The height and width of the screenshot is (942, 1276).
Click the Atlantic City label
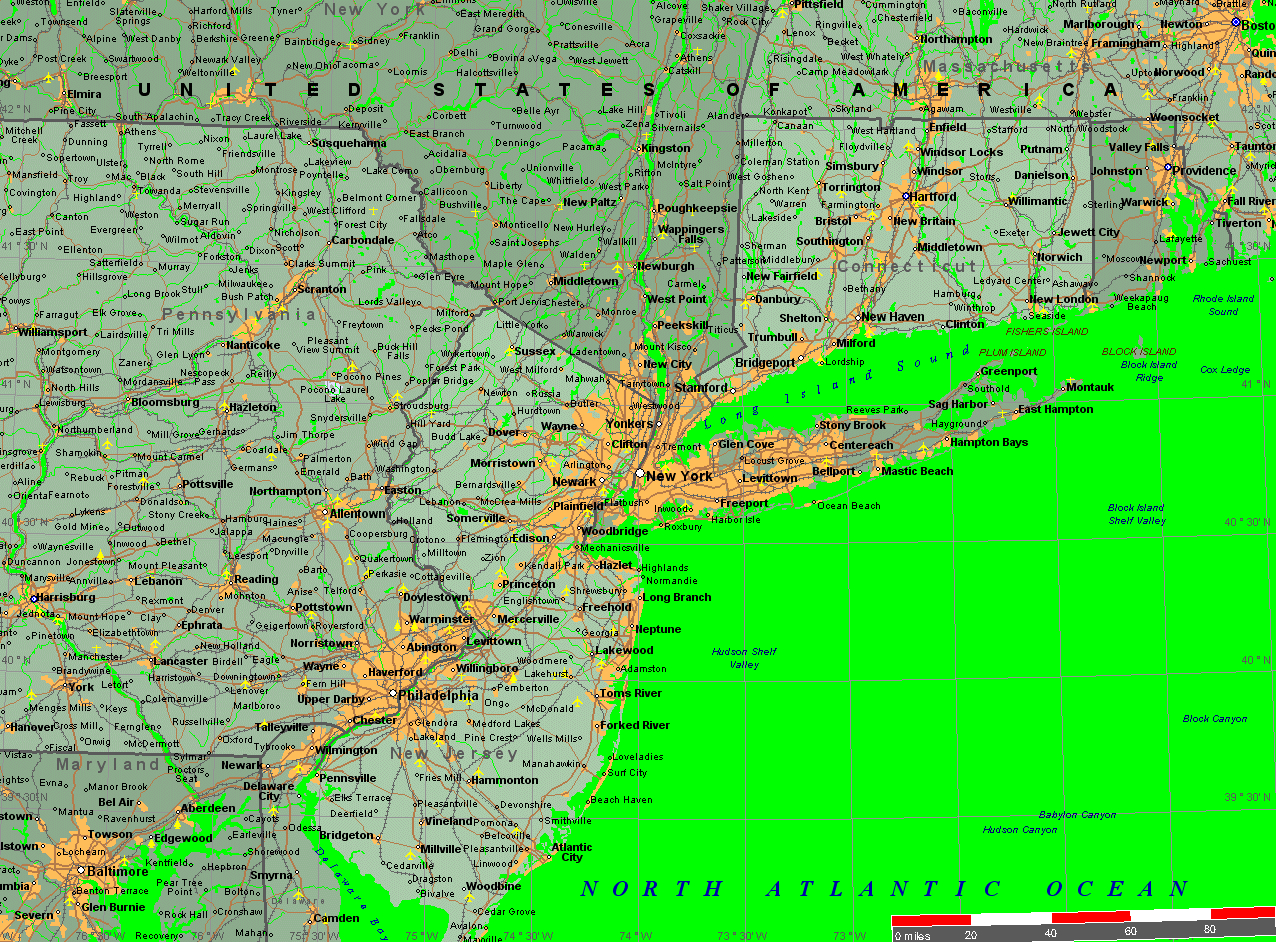571,852
